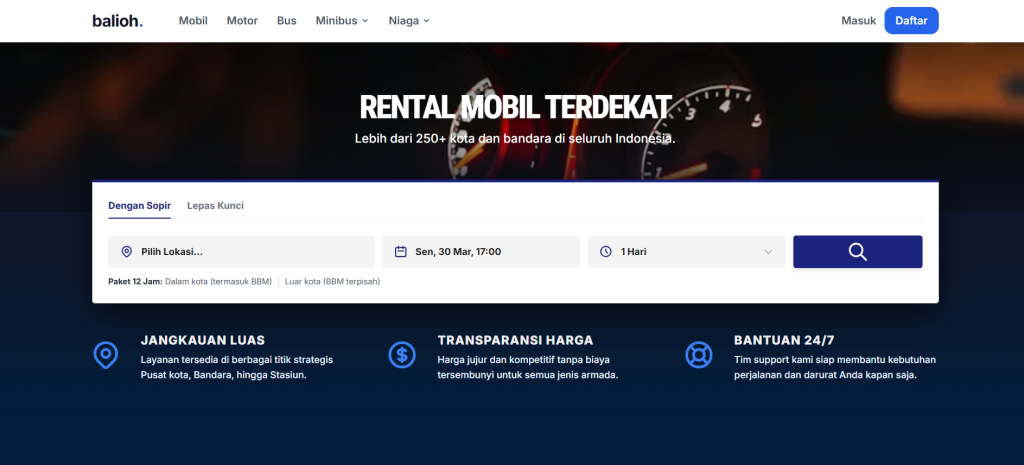
Task: Select the Dengan Sopir tab
Action: 139,206
